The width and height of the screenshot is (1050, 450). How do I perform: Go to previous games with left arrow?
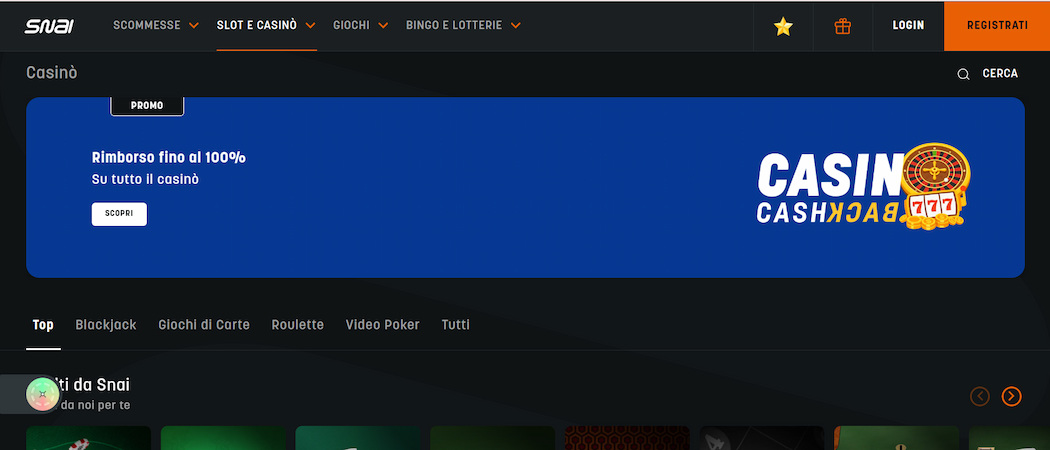tap(980, 396)
